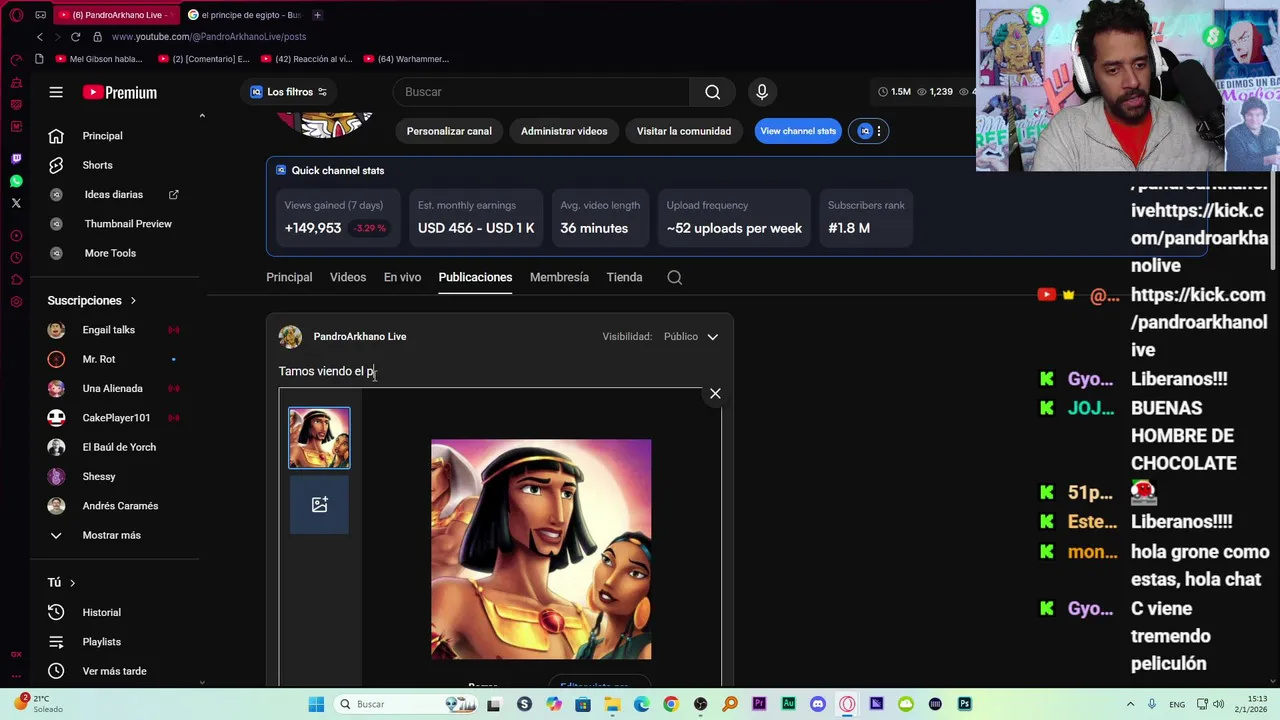Open Premiere Pro from the taskbar

pyautogui.click(x=759, y=704)
